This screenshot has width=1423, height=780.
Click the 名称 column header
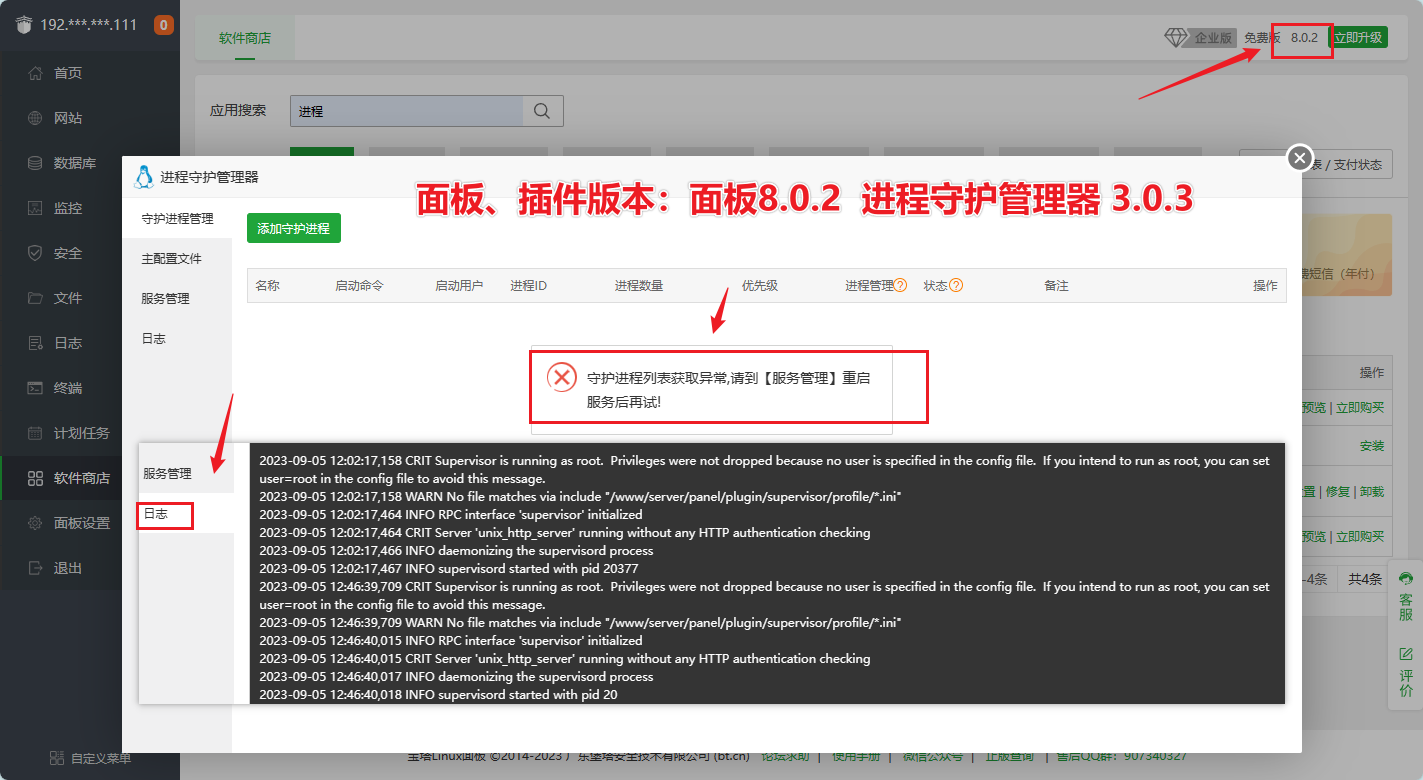click(268, 285)
